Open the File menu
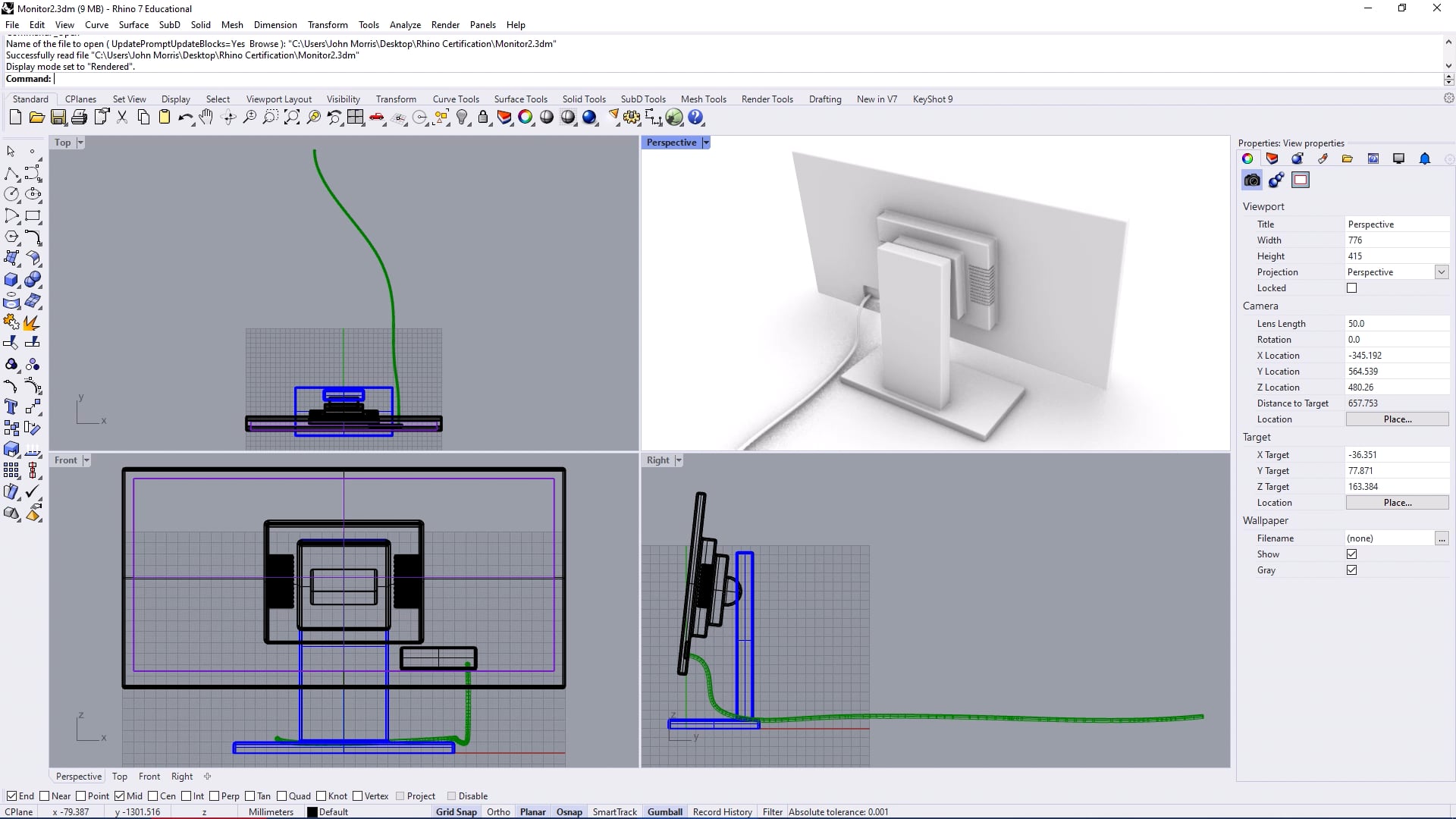1456x819 pixels. (x=12, y=25)
